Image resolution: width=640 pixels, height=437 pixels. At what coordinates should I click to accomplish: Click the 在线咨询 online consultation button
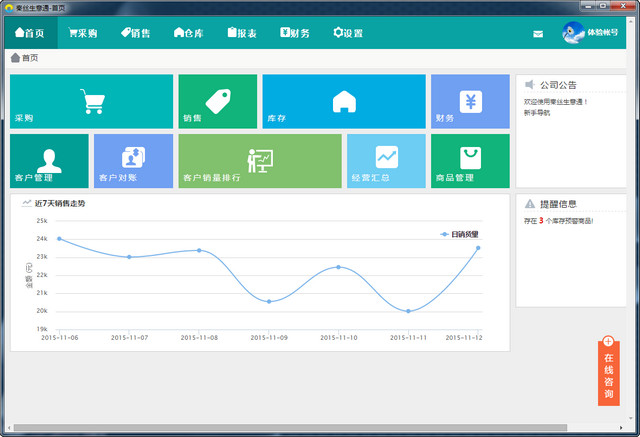(608, 373)
